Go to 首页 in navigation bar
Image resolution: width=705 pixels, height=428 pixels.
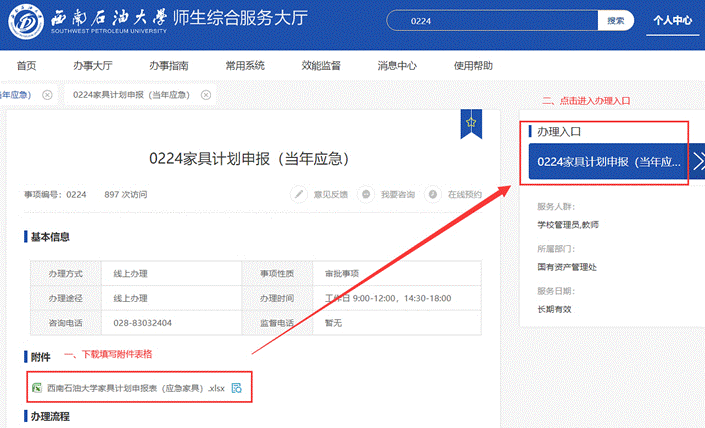(x=26, y=66)
